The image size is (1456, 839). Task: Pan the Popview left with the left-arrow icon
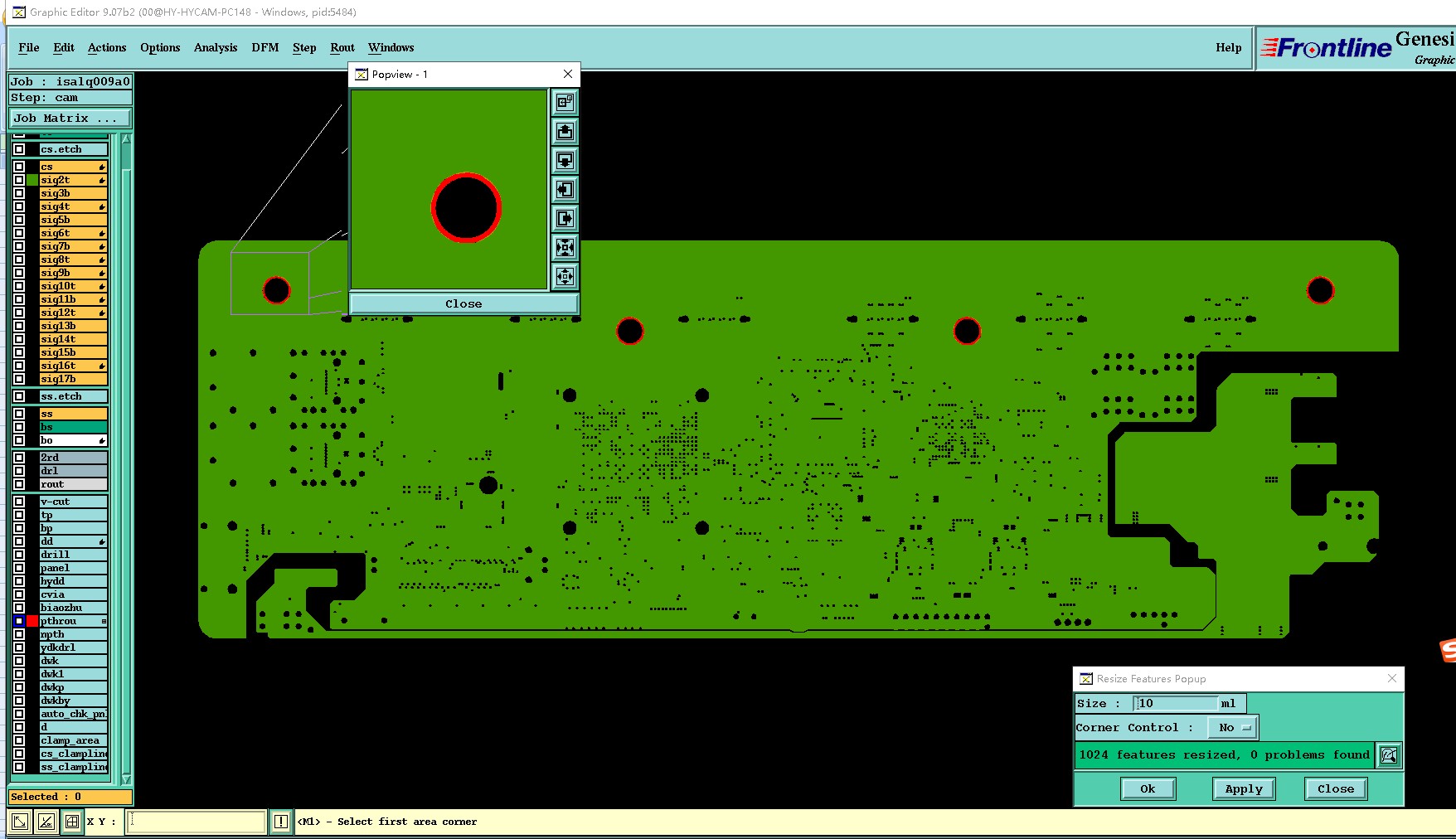(x=565, y=189)
